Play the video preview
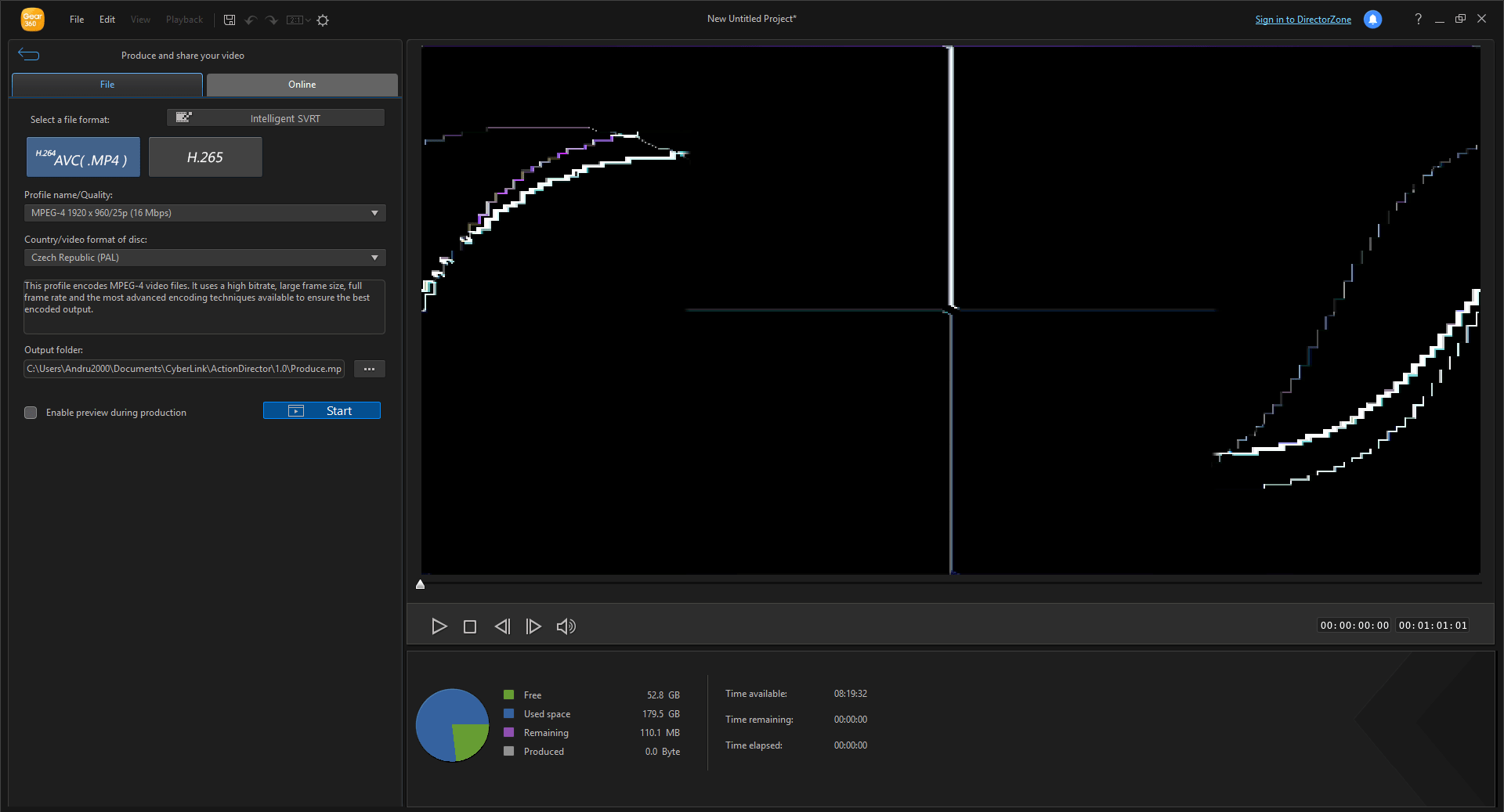1504x812 pixels. pos(439,626)
